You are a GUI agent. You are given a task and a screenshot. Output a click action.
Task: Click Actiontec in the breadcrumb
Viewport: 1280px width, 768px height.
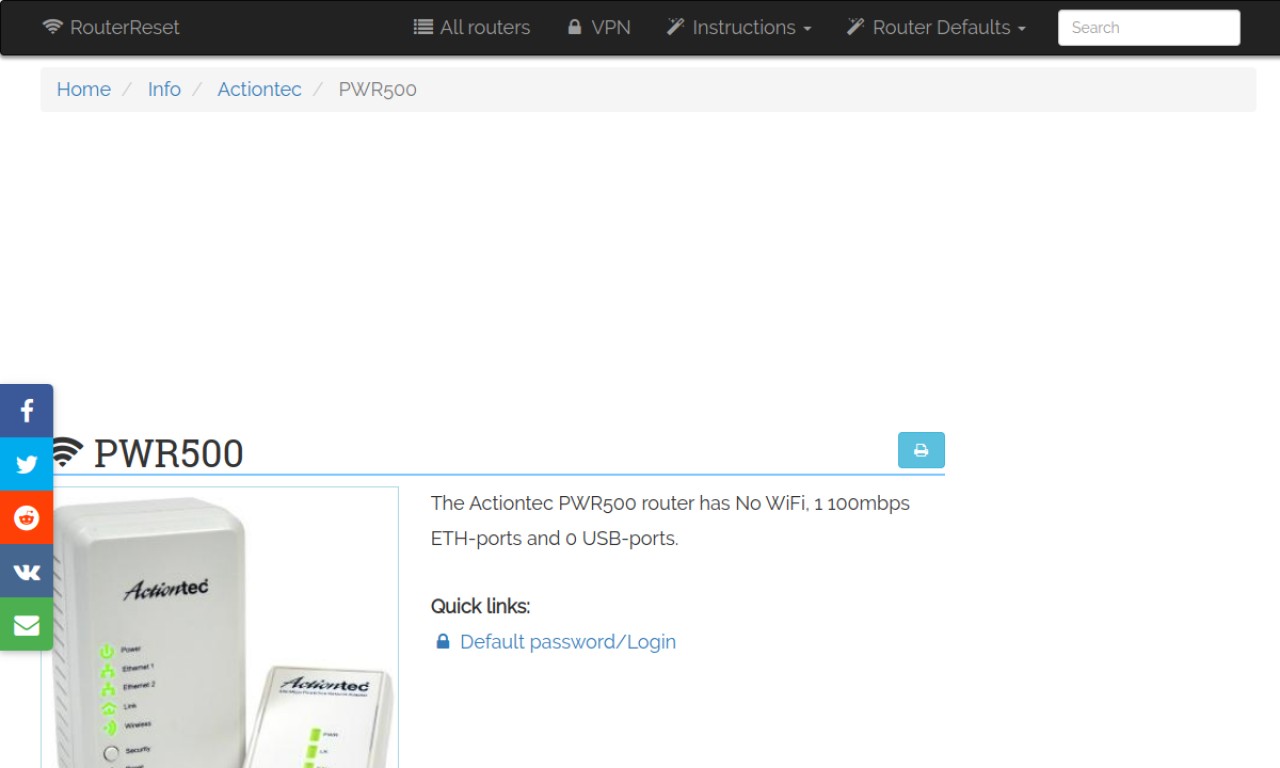[259, 89]
